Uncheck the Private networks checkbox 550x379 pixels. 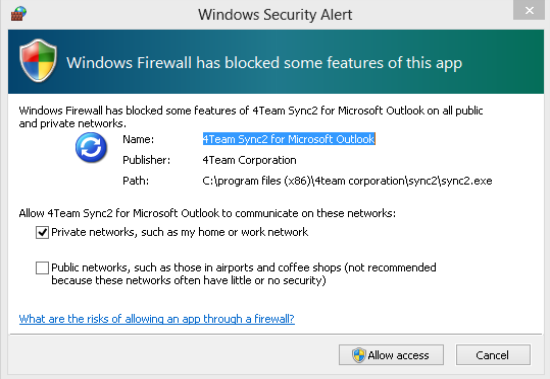[x=42, y=232]
